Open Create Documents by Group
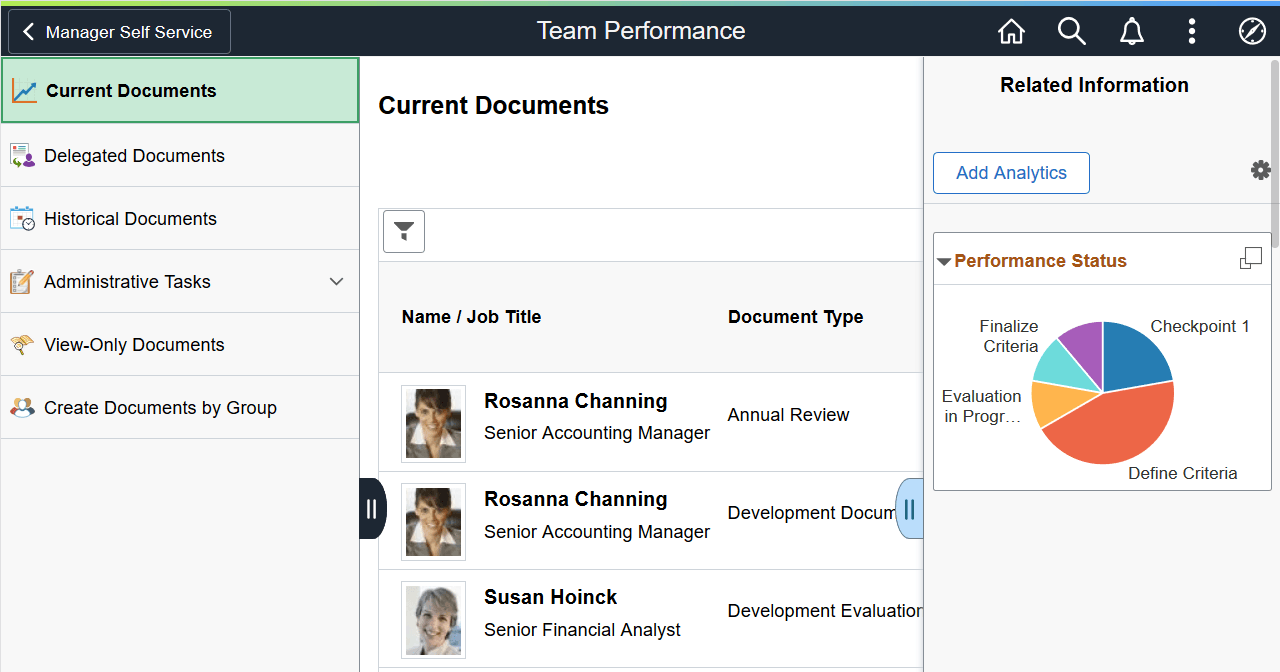The height and width of the screenshot is (672, 1280). [160, 408]
